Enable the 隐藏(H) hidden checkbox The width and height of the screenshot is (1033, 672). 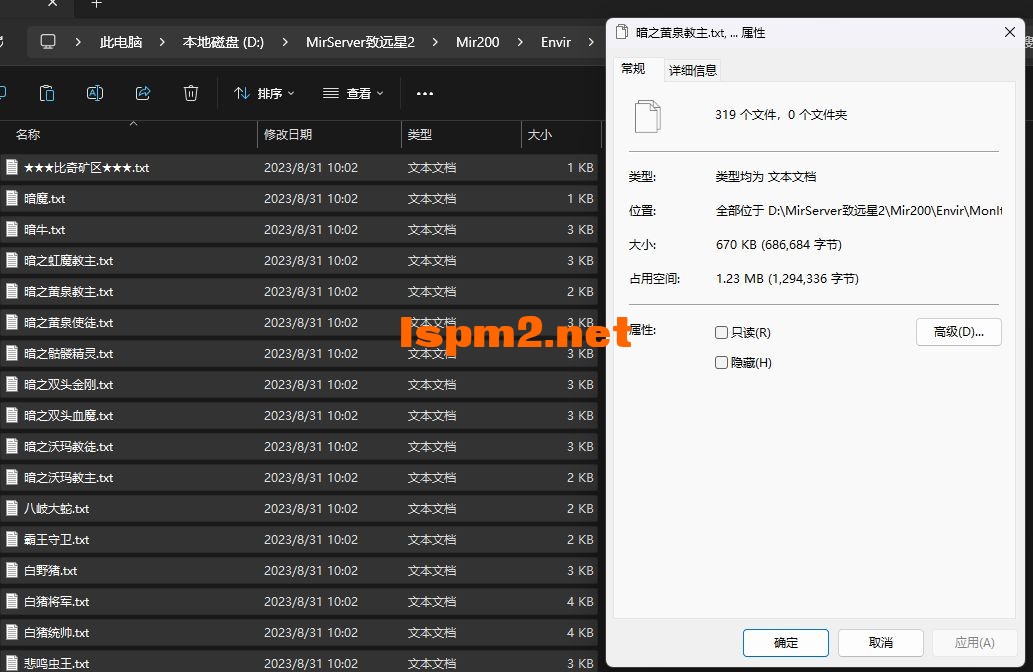(x=721, y=362)
